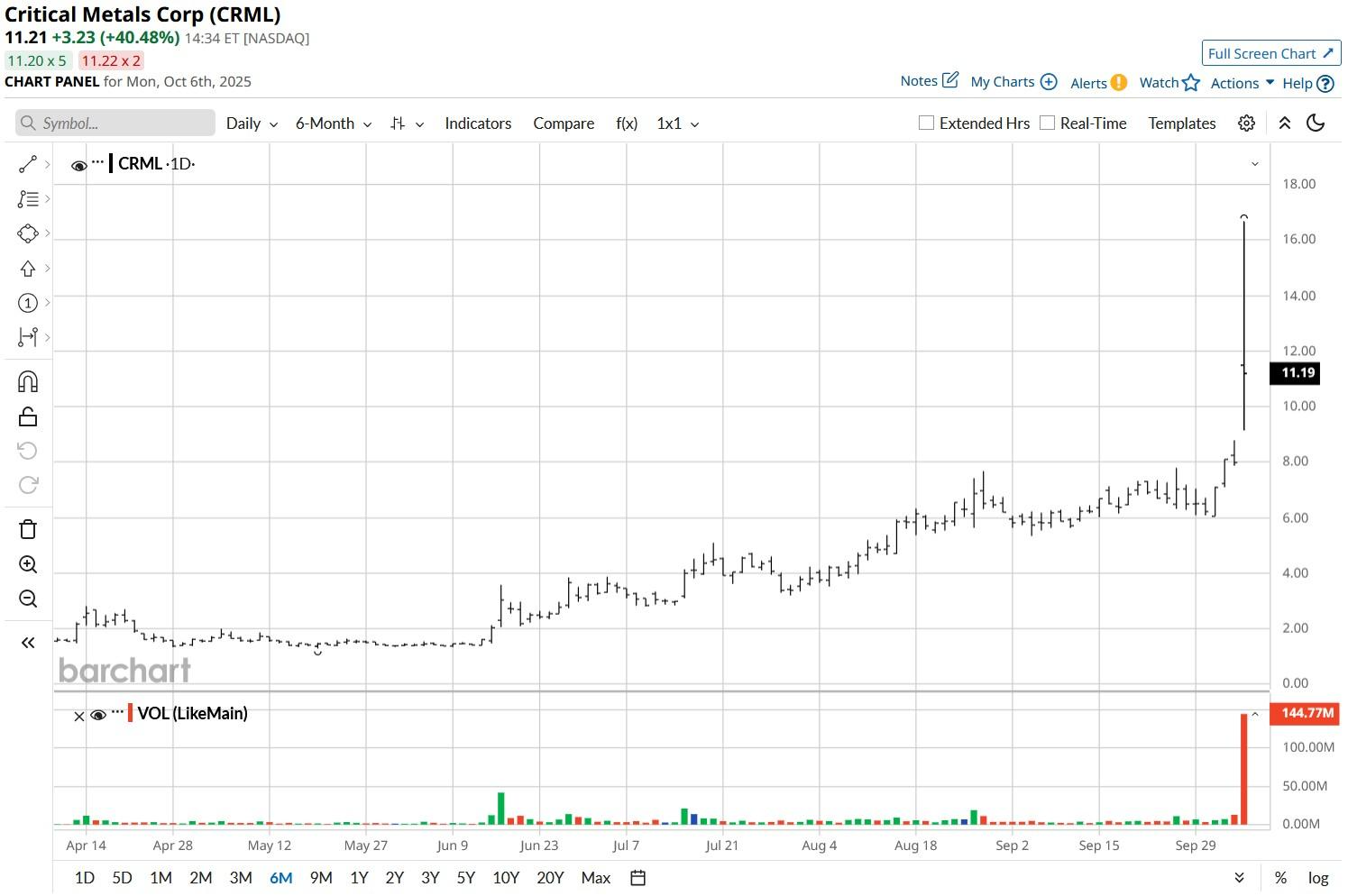
Task: Select the 1Y time range
Action: click(359, 878)
